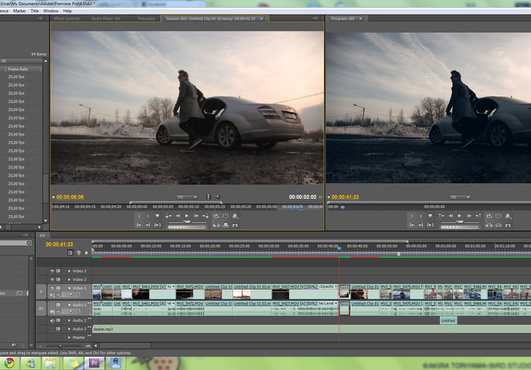The width and height of the screenshot is (531, 370).
Task: Click the Extract button in Program monitor
Action: pyautogui.click(x=498, y=225)
